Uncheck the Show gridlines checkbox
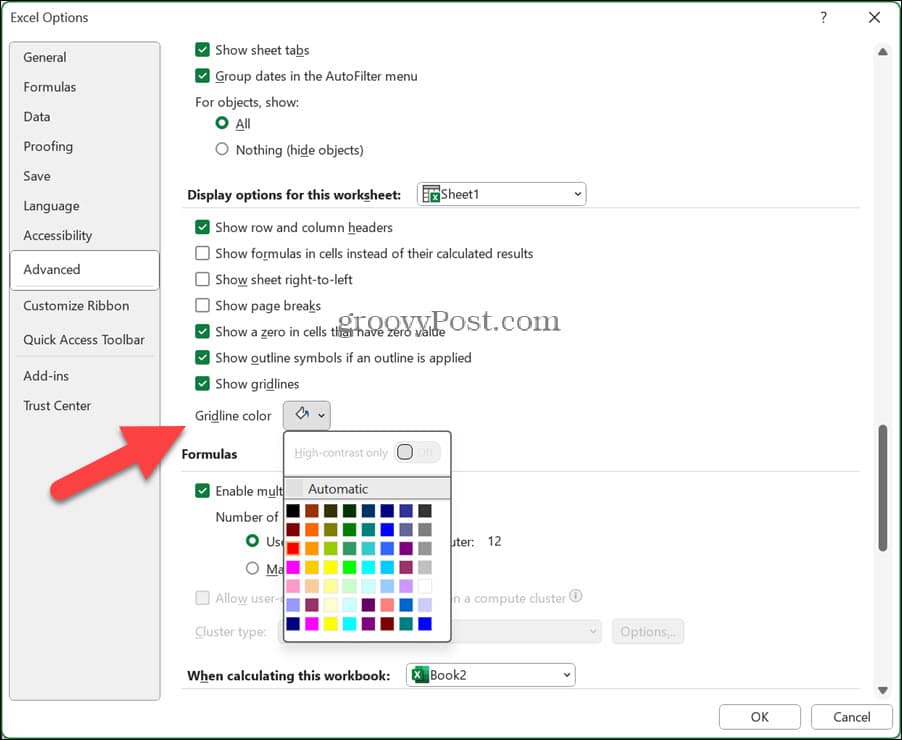902x740 pixels. [x=202, y=384]
